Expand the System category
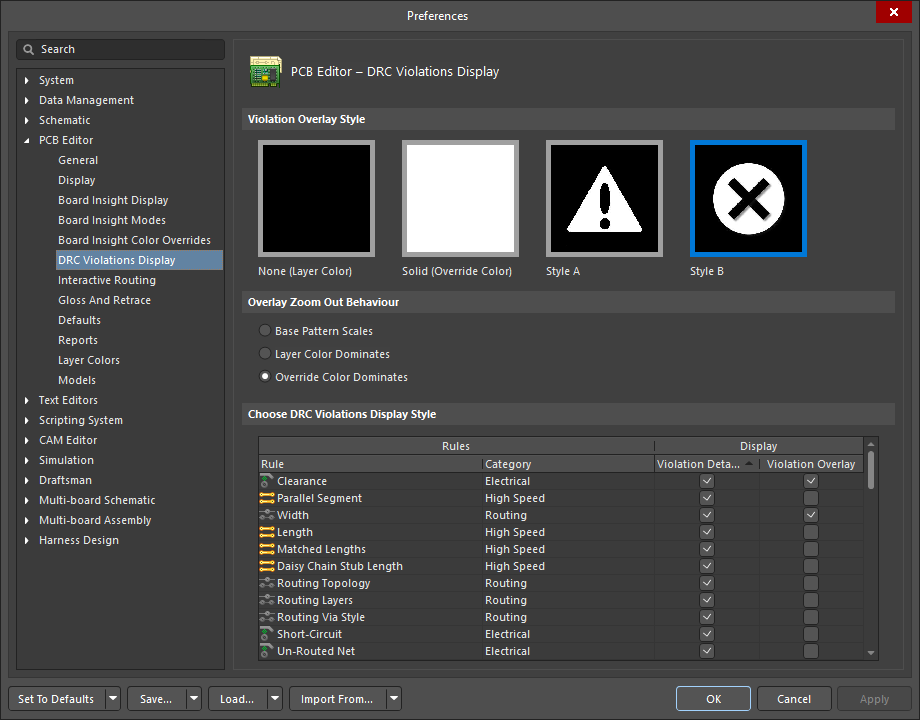 24,80
